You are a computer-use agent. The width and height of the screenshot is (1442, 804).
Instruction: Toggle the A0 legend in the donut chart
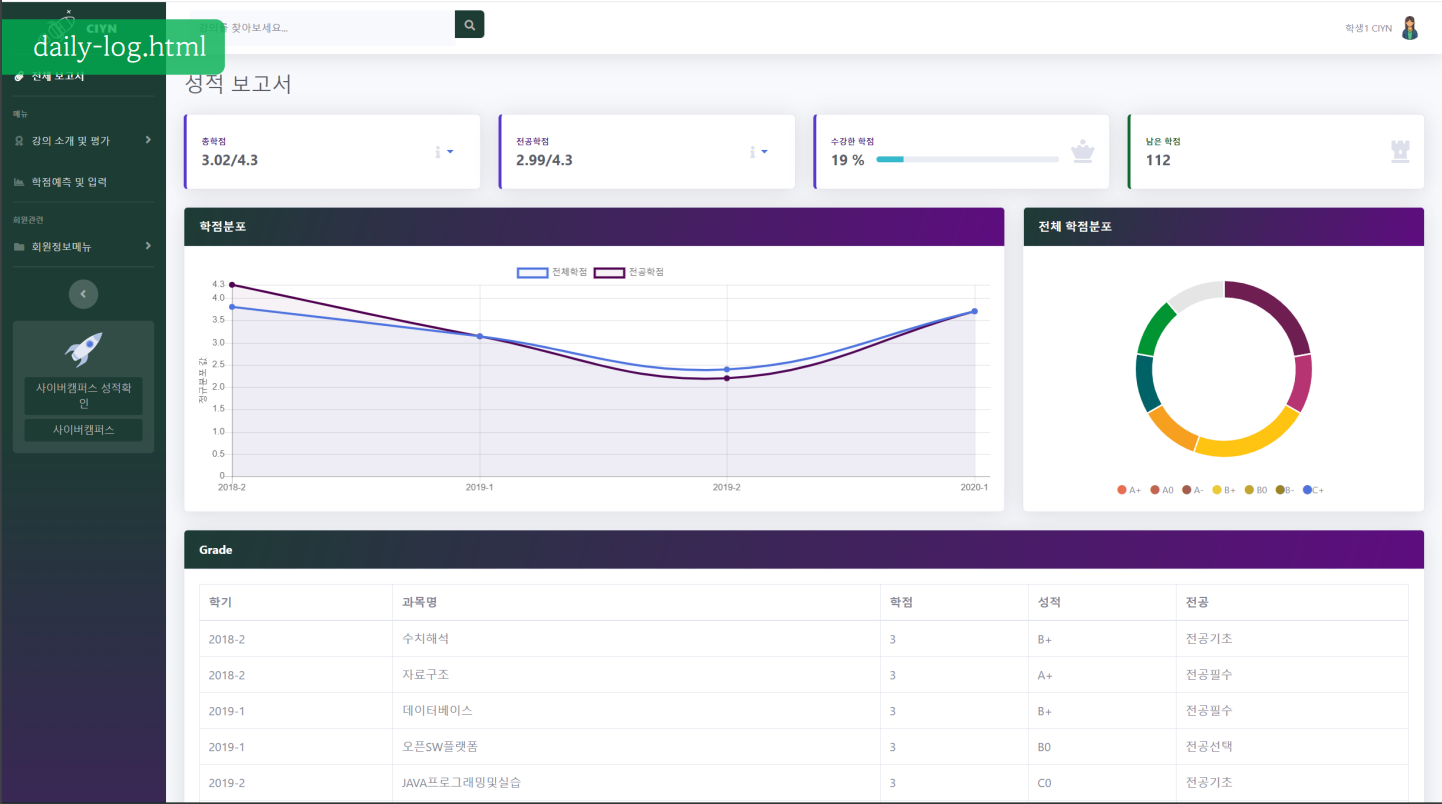[1161, 490]
